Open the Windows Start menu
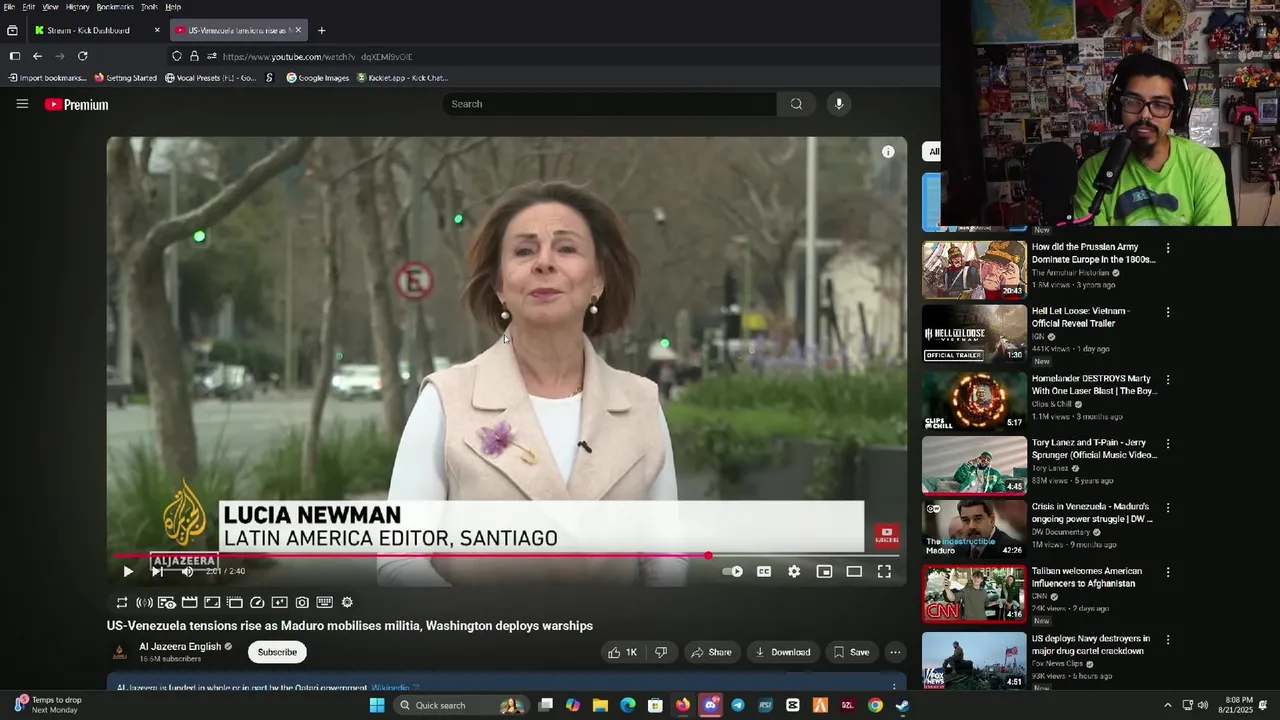The height and width of the screenshot is (720, 1280). coord(377,705)
